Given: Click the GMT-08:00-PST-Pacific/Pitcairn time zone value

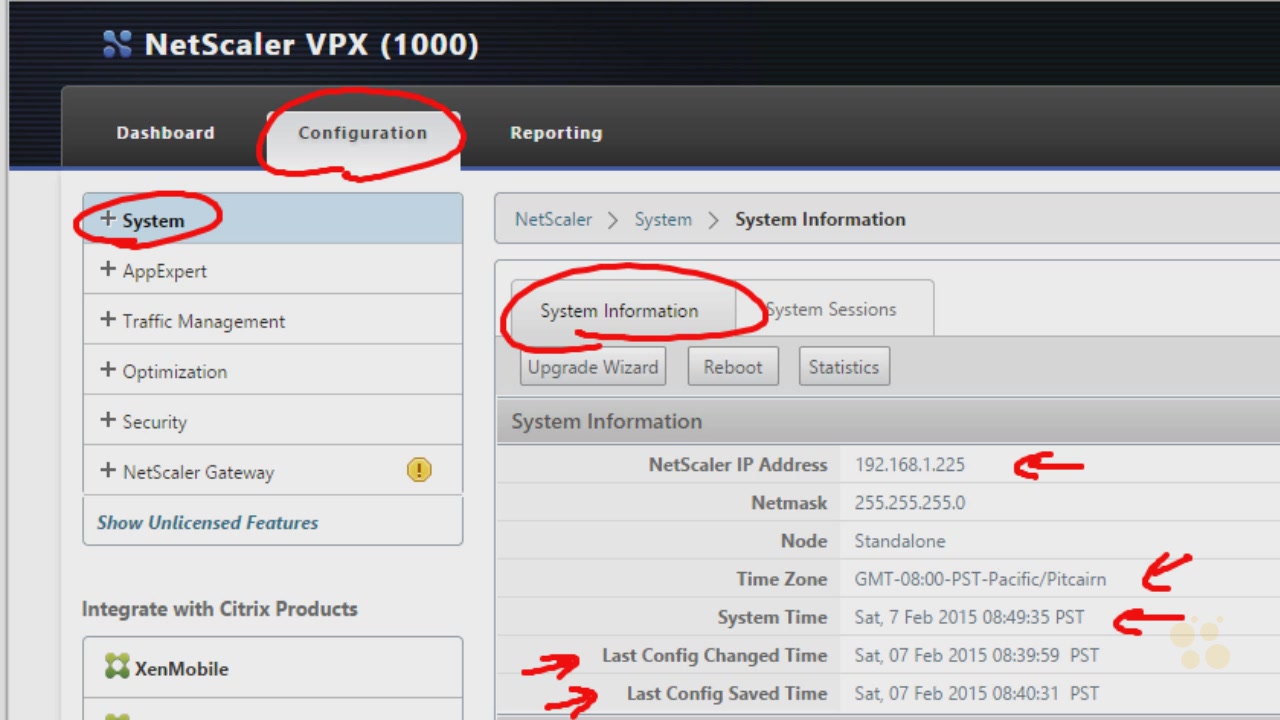Looking at the screenshot, I should coord(980,579).
